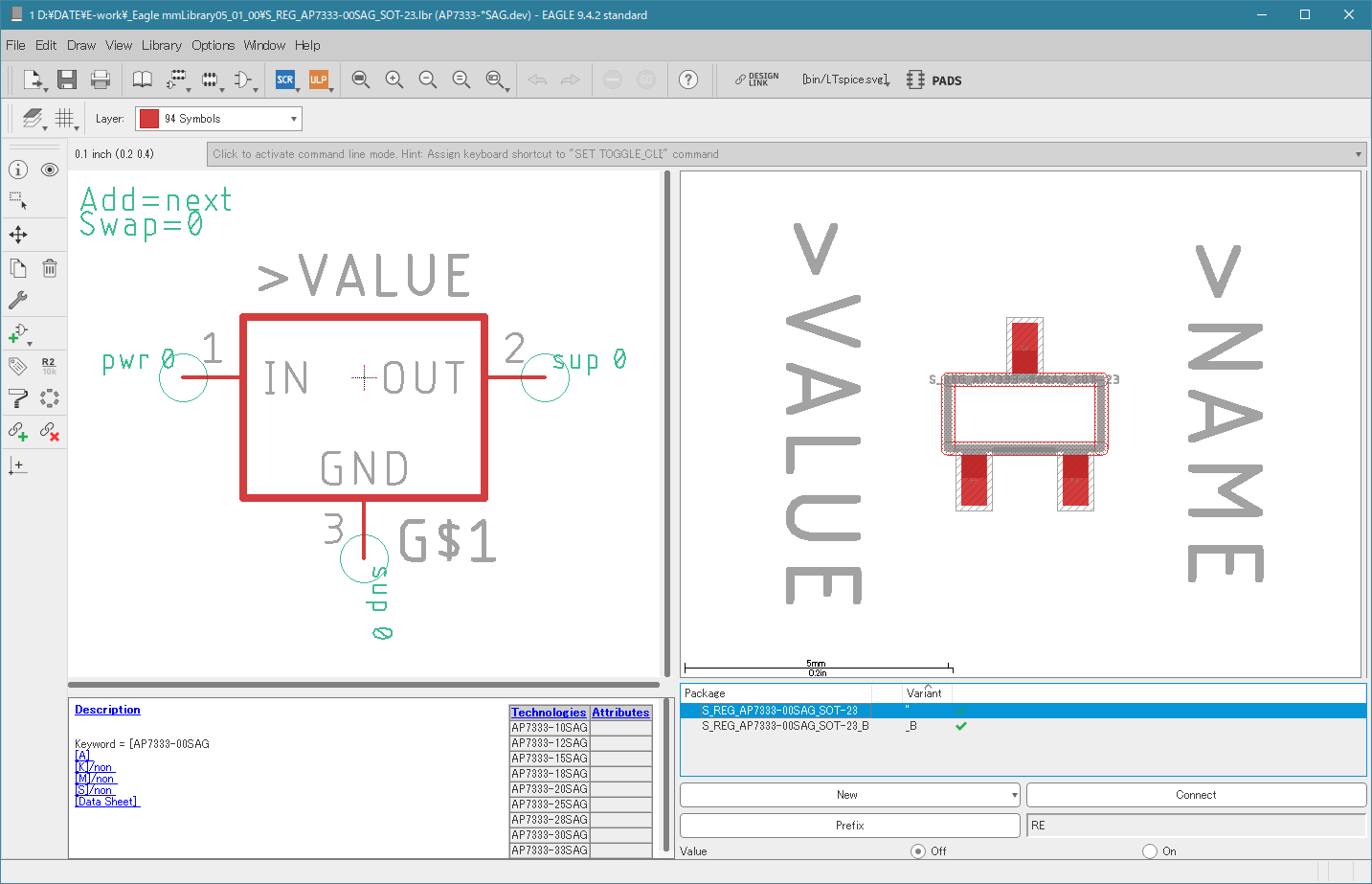Select the Value Off radio button
This screenshot has width=1372, height=884.
click(x=918, y=850)
